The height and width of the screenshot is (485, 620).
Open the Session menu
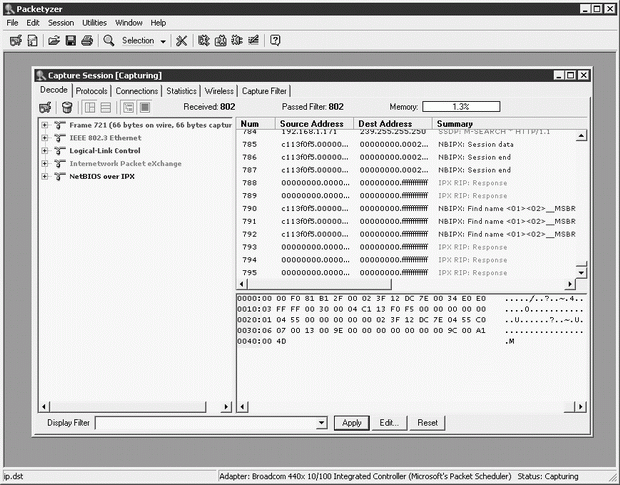(61, 23)
